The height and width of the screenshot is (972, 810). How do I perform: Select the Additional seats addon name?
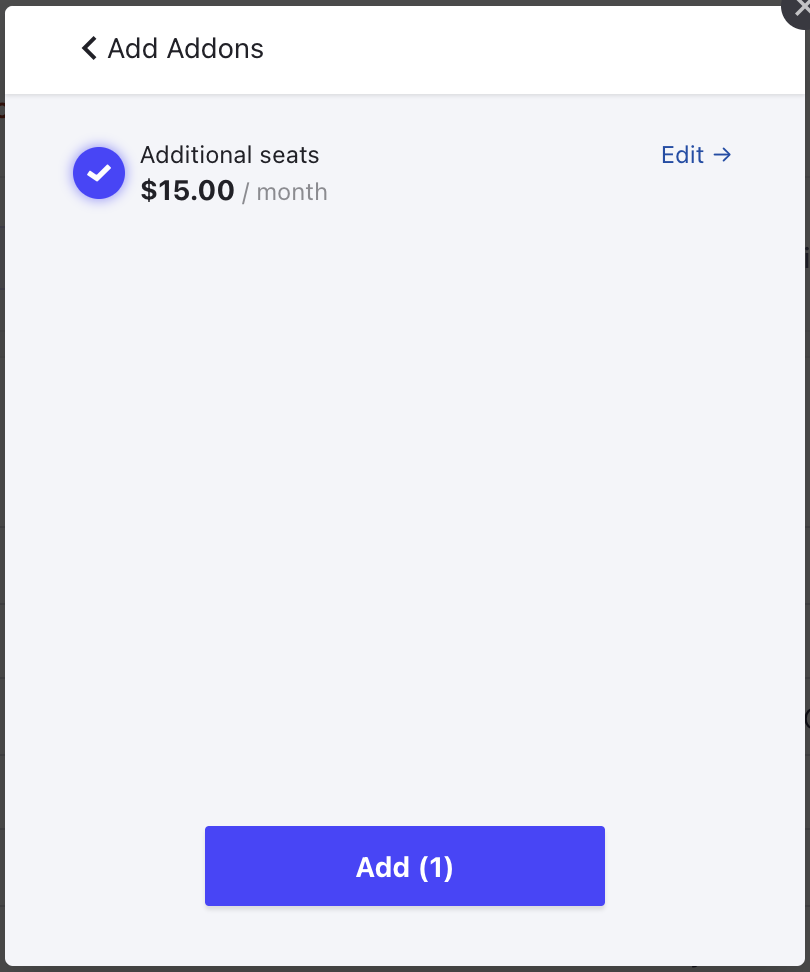[x=229, y=155]
